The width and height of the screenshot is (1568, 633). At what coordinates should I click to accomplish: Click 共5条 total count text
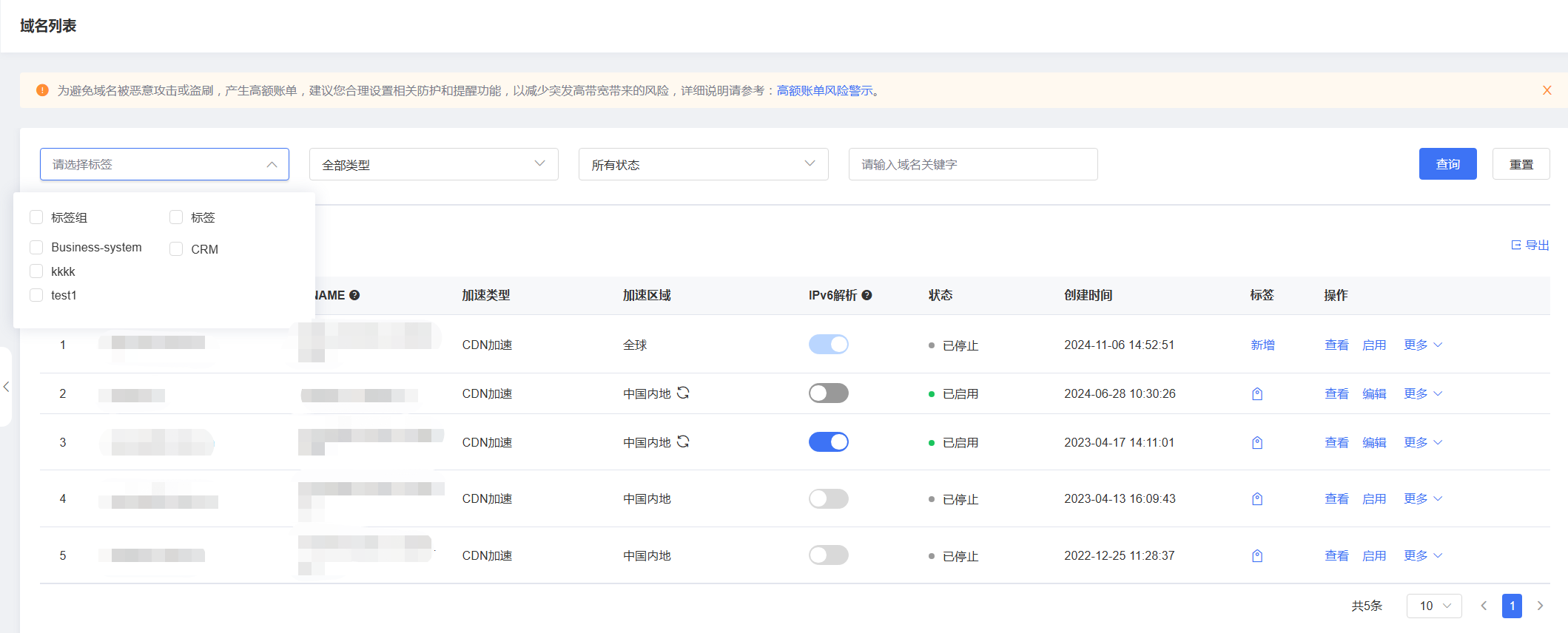(1367, 606)
